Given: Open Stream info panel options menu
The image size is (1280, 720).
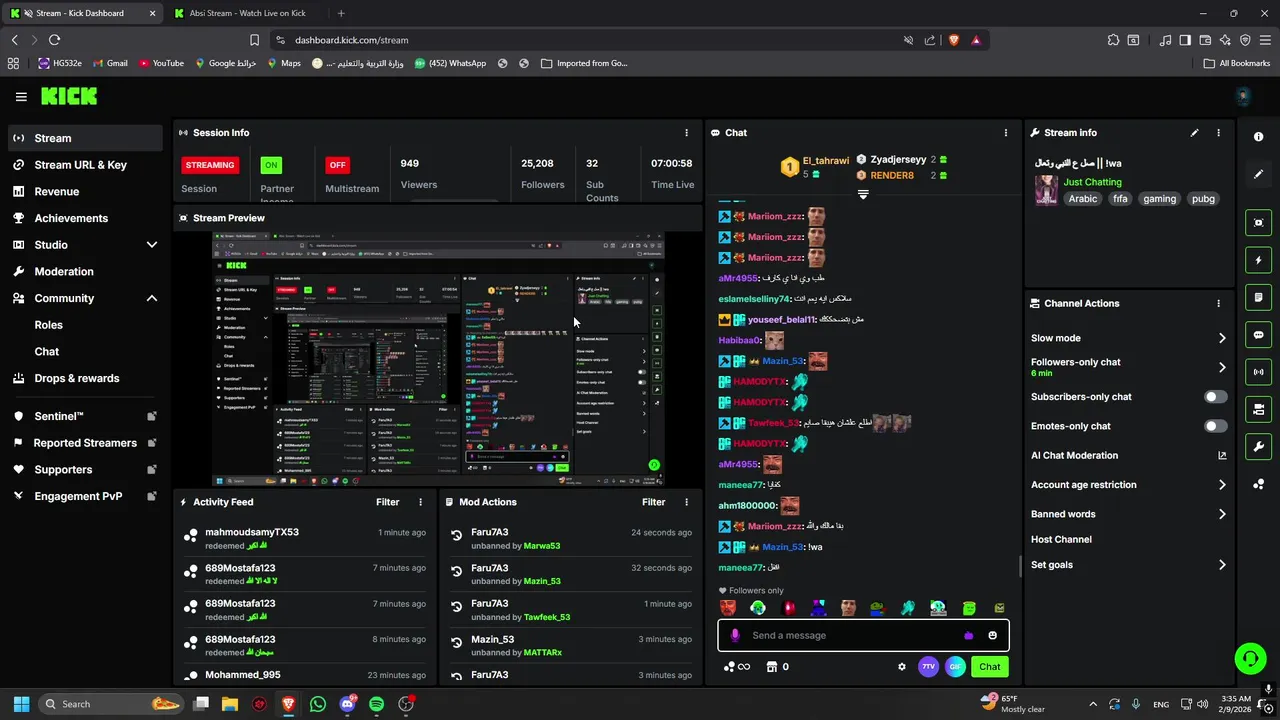Looking at the screenshot, I should tap(1218, 132).
